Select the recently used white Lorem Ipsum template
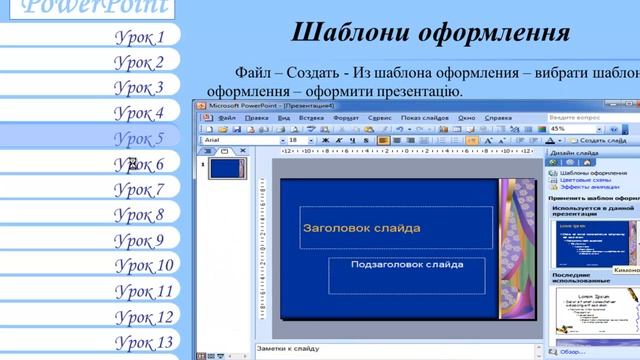 pos(598,311)
